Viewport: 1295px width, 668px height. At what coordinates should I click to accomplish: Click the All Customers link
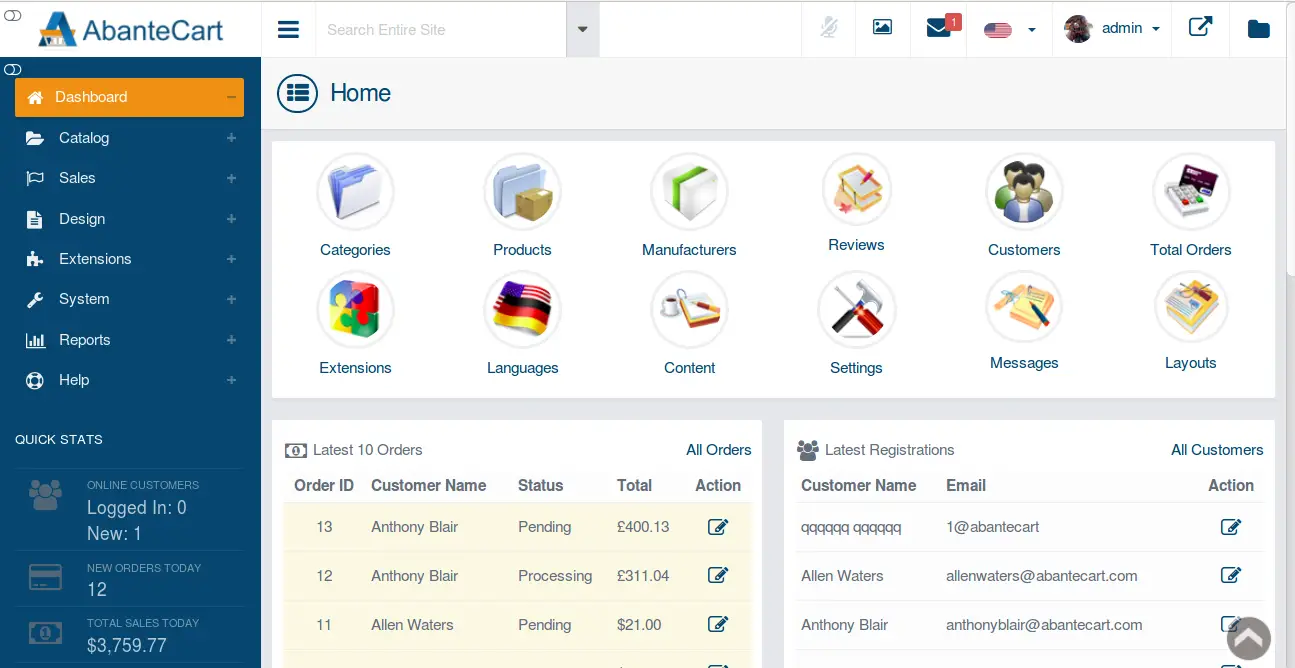(1217, 450)
